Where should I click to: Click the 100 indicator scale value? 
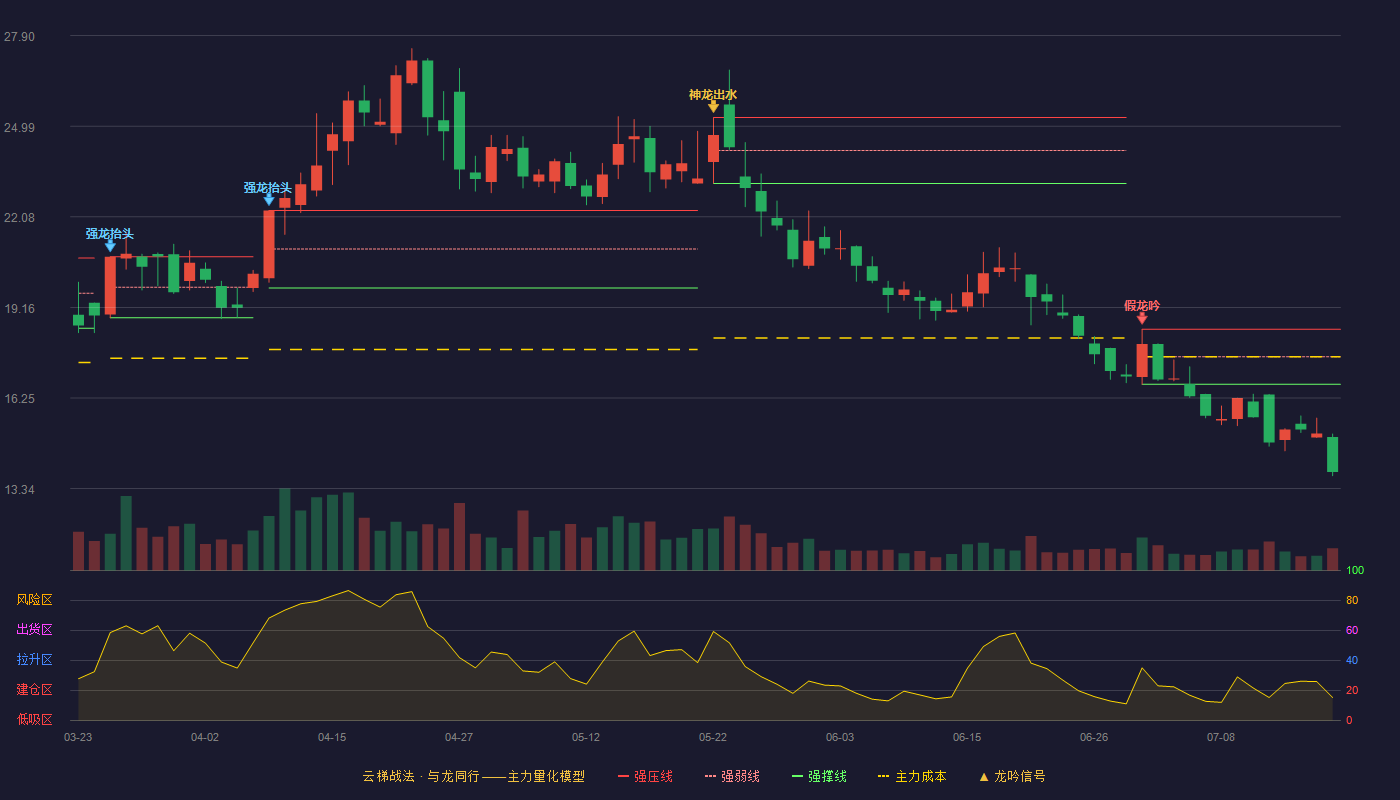(1355, 571)
